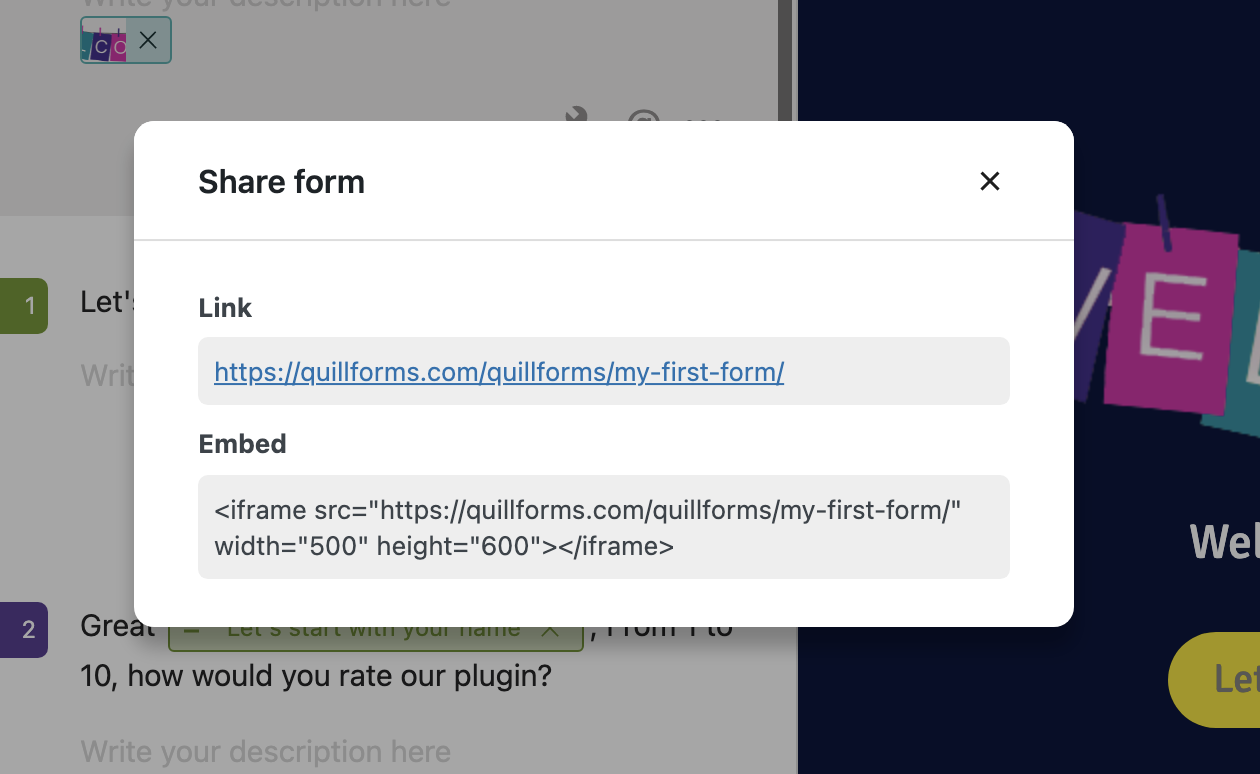Open block settings wrench icon
Screen dimensions: 1260x774
(x=577, y=115)
